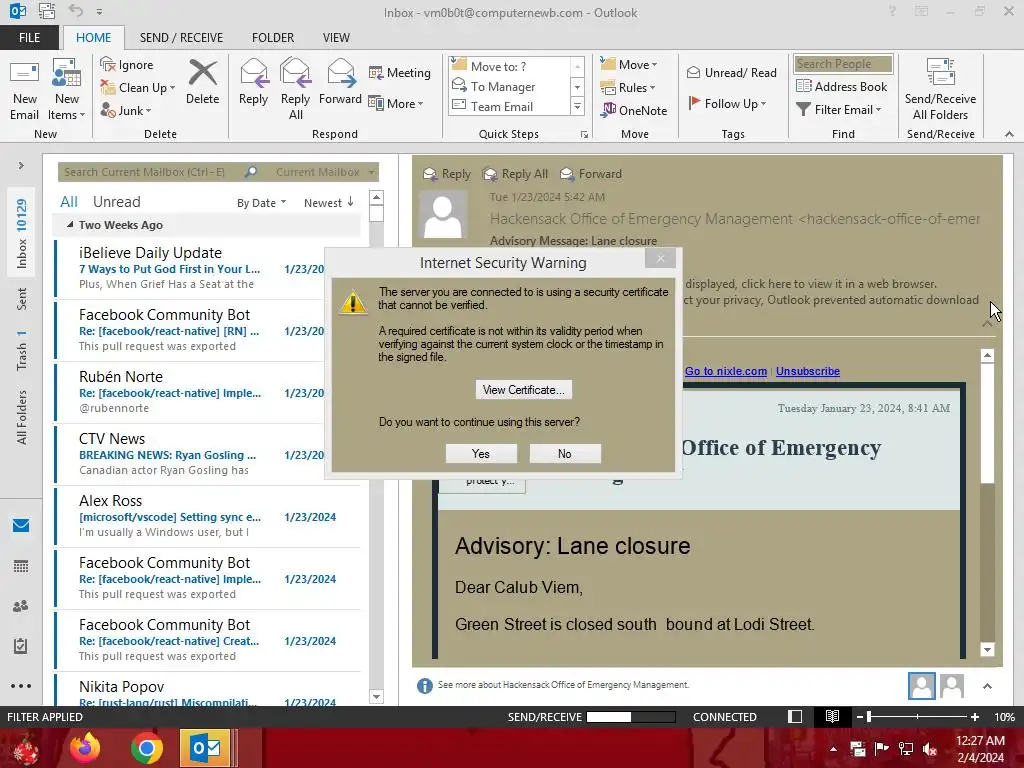Screen dimensions: 1024x768
Task: Open the Rules dropdown
Action: [628, 88]
